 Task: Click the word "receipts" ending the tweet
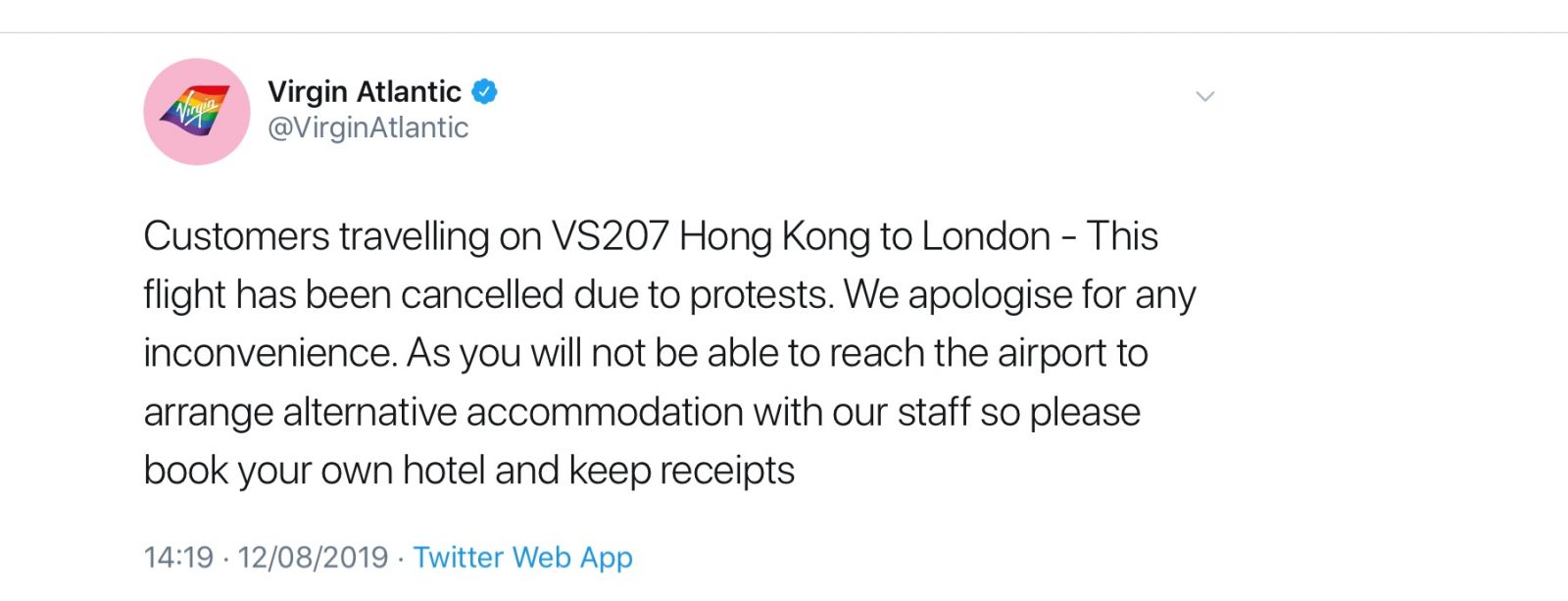(726, 471)
